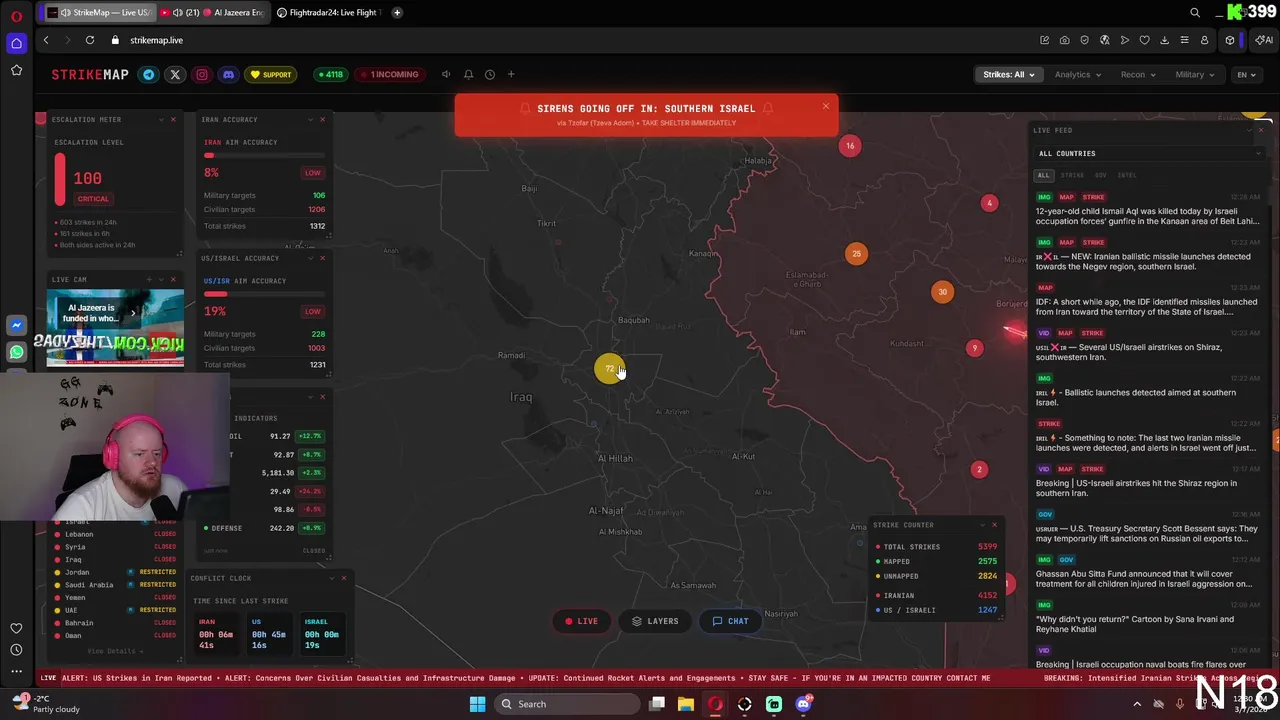Select the INTEL tab in Live Feed
1280x720 pixels.
[x=1127, y=175]
